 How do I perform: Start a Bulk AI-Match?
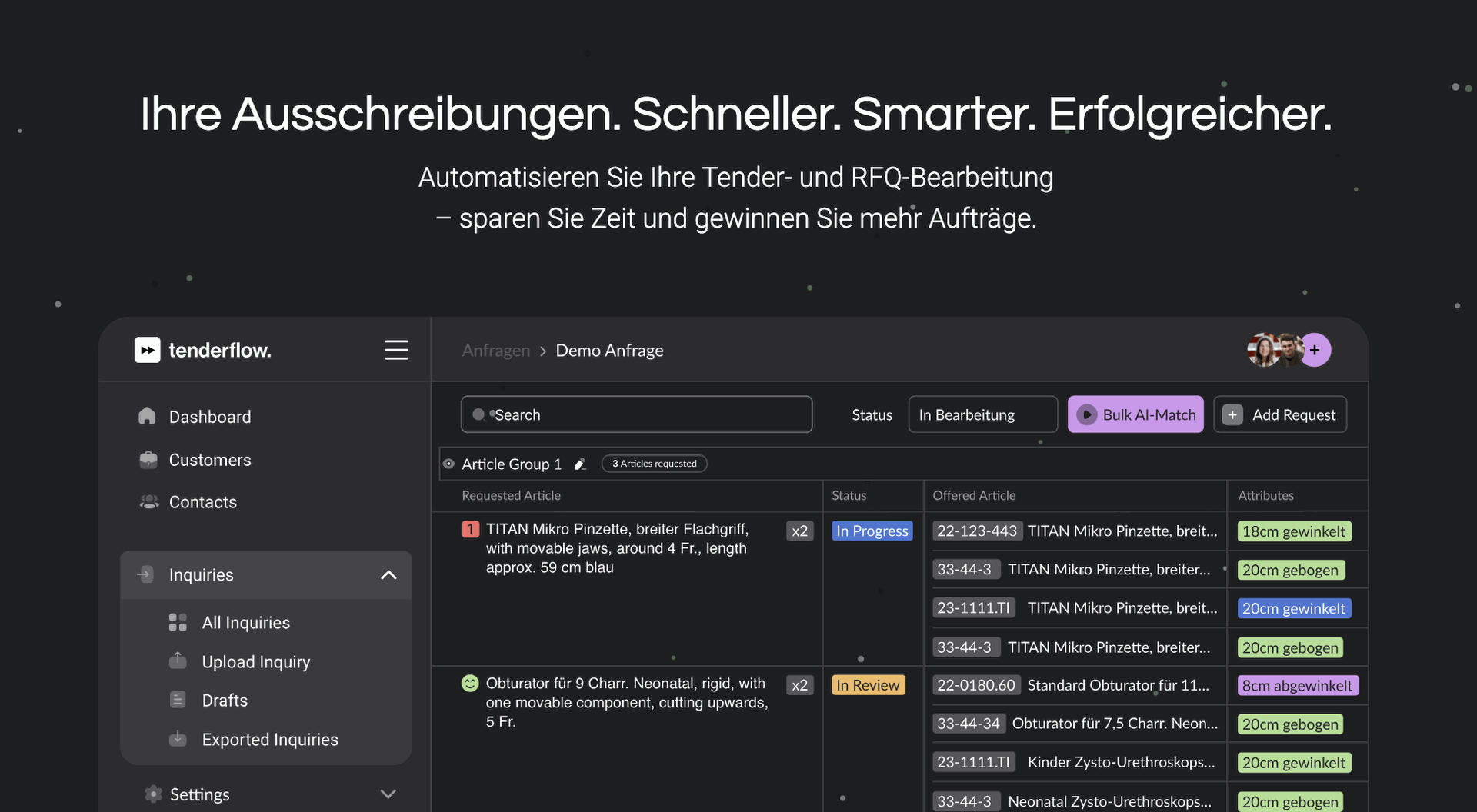1135,414
